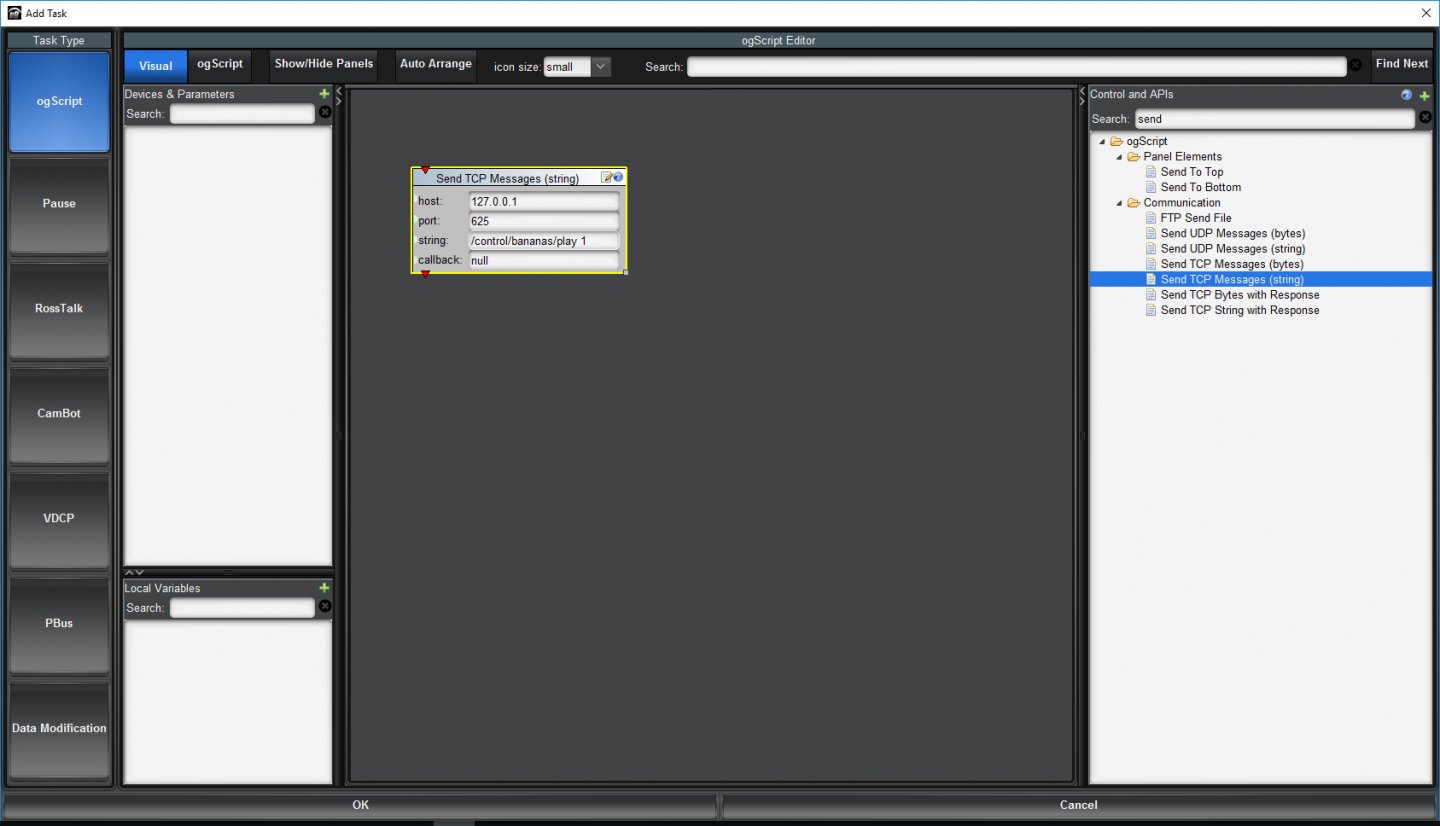Click the Devices & Parameters search input
The width and height of the screenshot is (1440, 826).
242,114
